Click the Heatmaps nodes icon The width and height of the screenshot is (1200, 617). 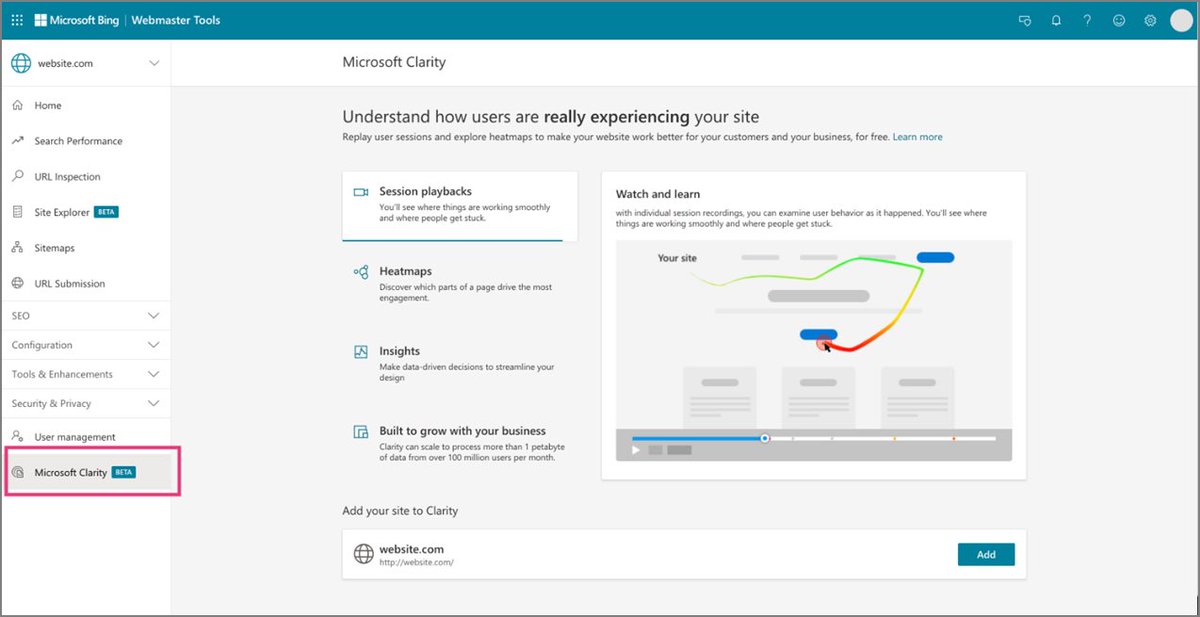click(361, 272)
